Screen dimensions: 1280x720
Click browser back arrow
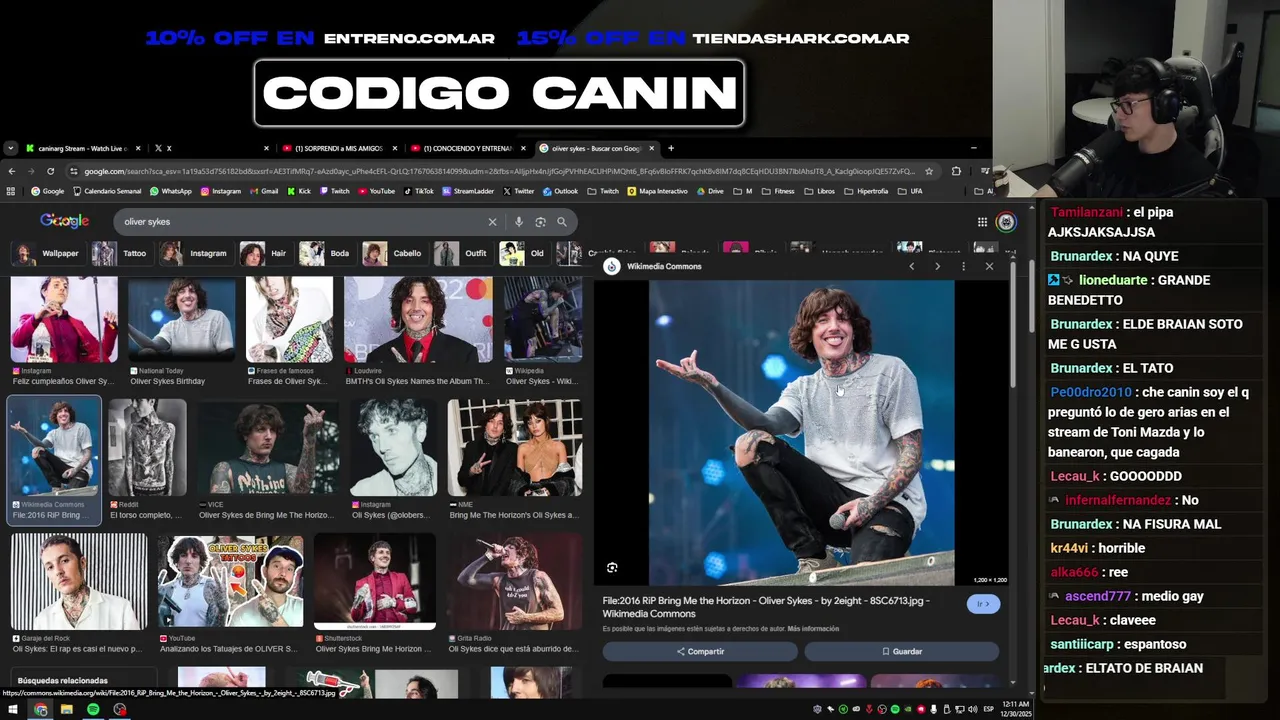pos(12,171)
